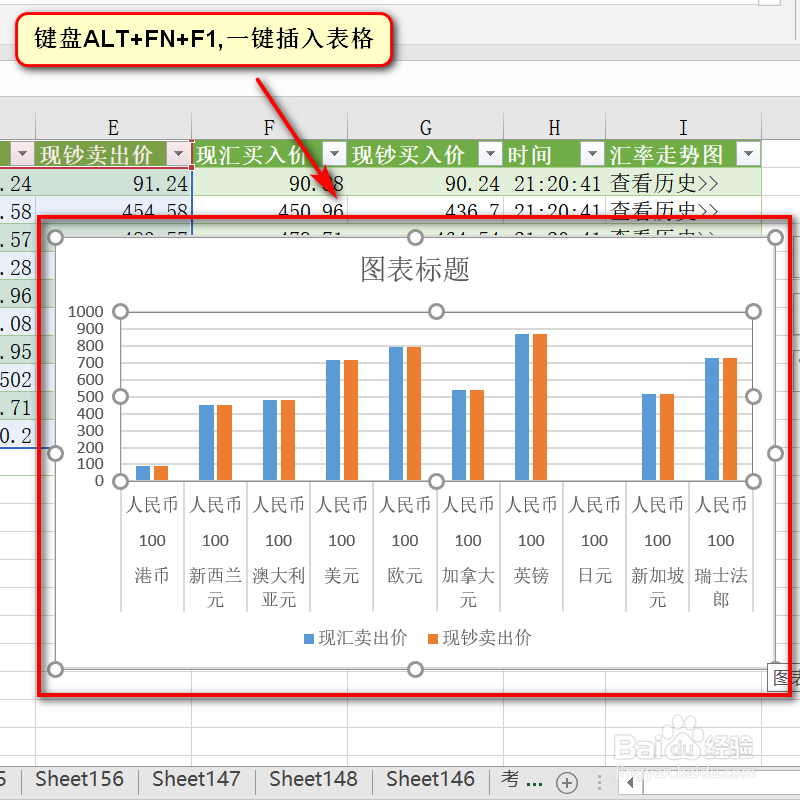Switch to the Sheet156 tab
800x800 pixels.
(x=79, y=778)
